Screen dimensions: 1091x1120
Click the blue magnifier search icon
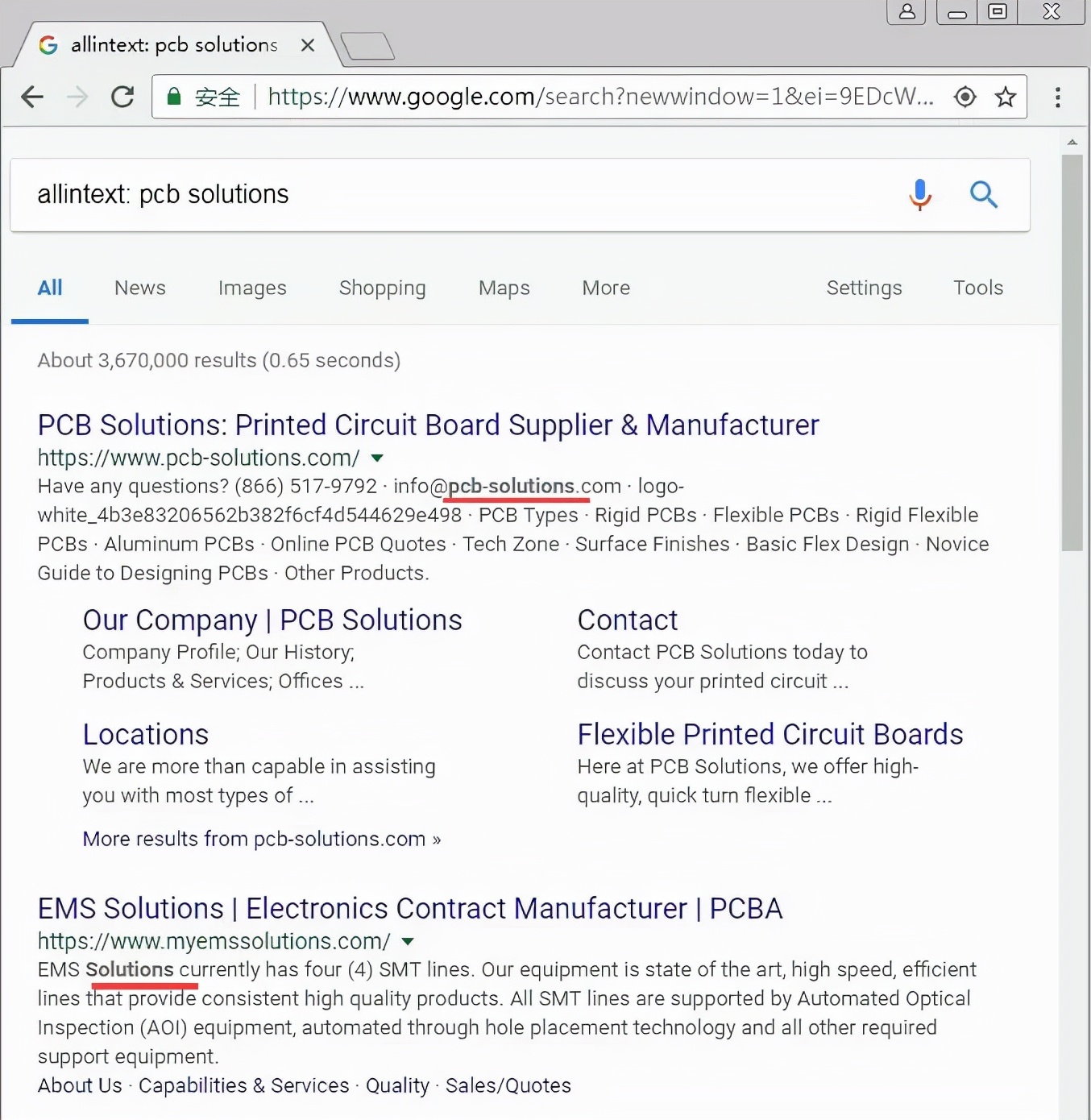click(x=984, y=194)
